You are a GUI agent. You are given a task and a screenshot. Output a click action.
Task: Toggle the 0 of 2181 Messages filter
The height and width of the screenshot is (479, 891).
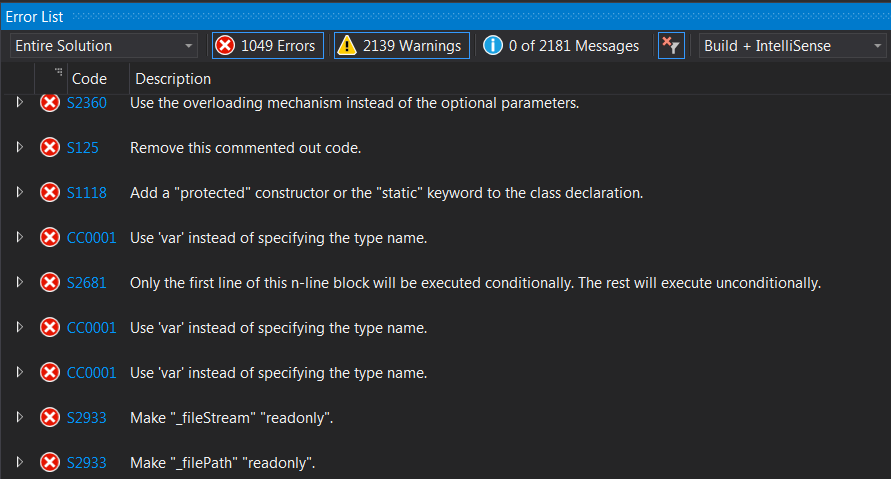point(562,45)
